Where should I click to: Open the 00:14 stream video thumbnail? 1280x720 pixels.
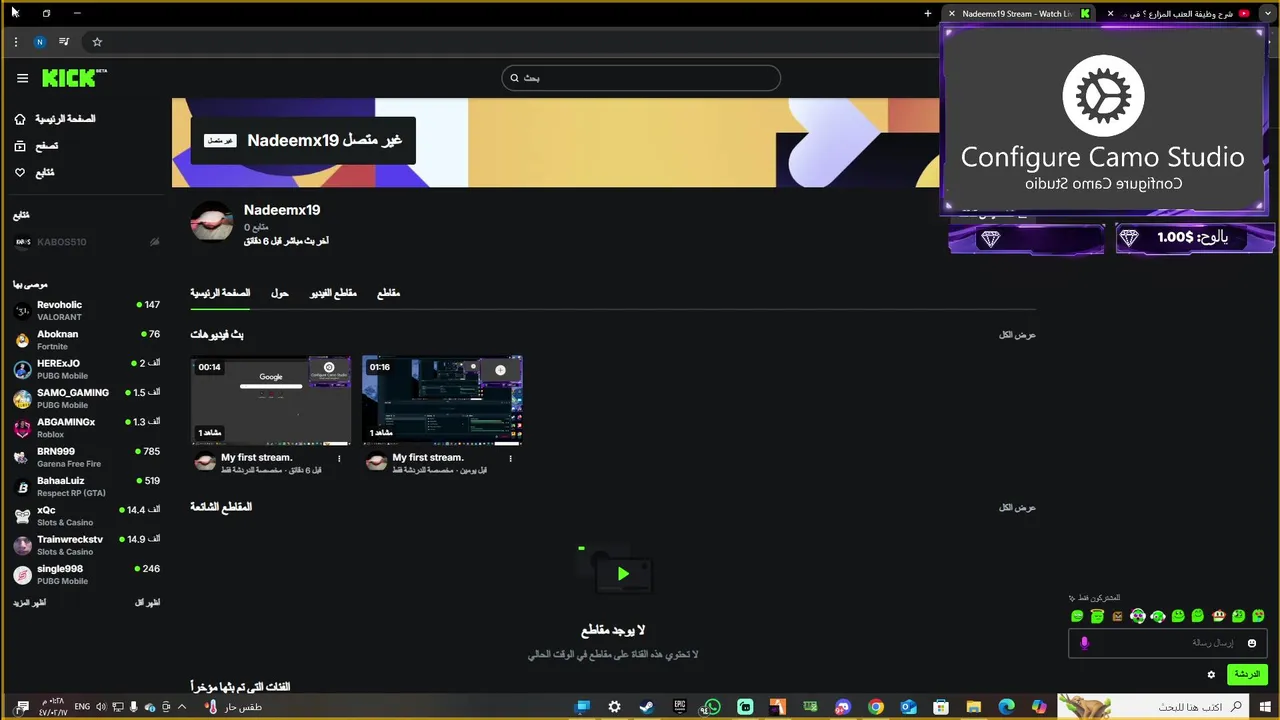271,400
